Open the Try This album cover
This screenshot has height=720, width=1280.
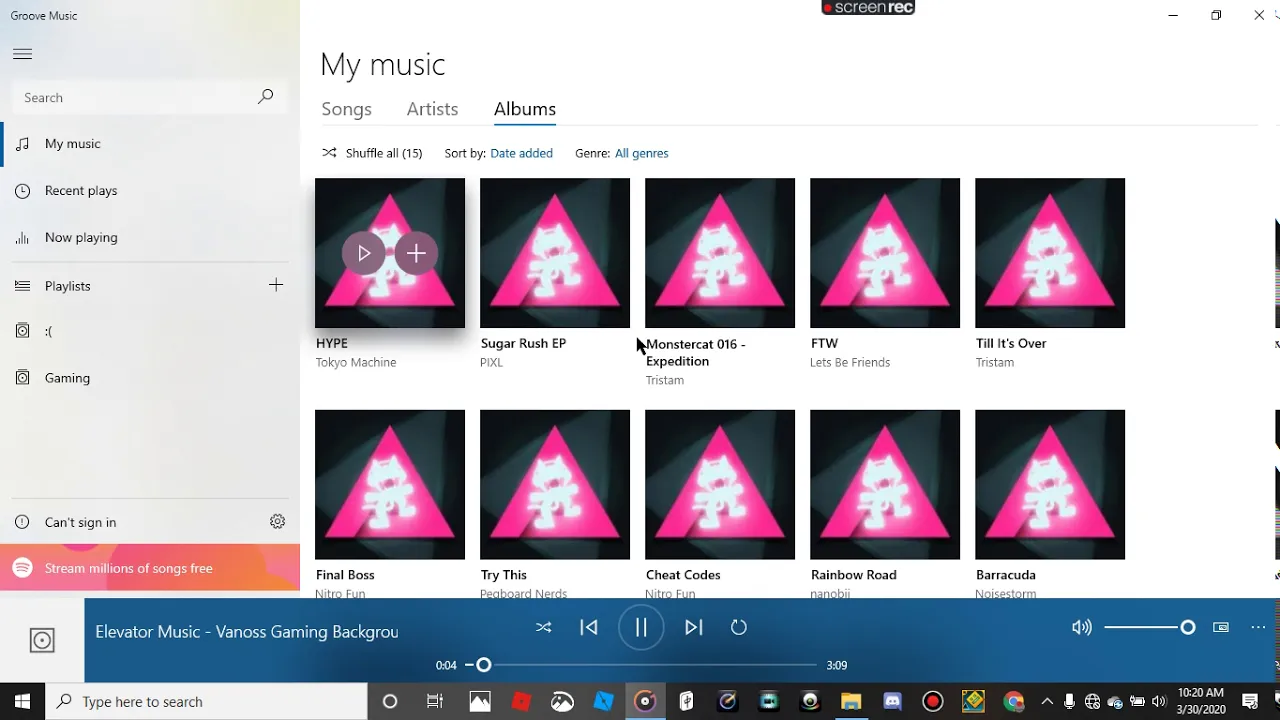(555, 485)
